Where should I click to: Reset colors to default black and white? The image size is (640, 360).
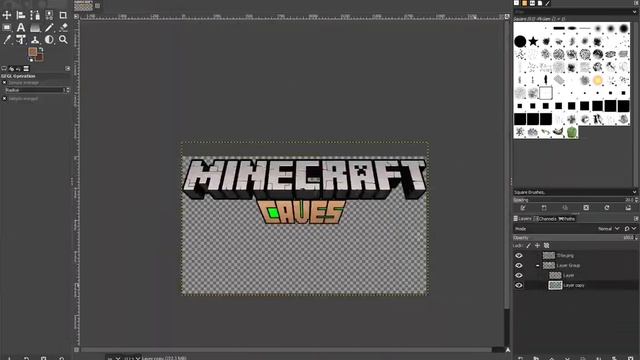(x=31, y=60)
